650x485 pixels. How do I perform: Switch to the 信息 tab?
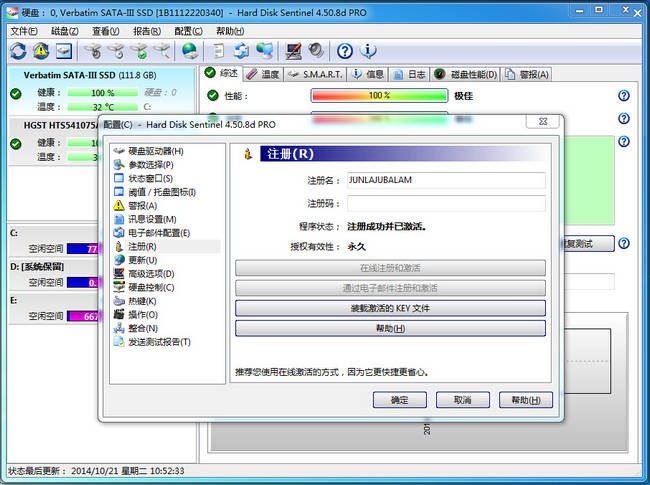pos(368,74)
